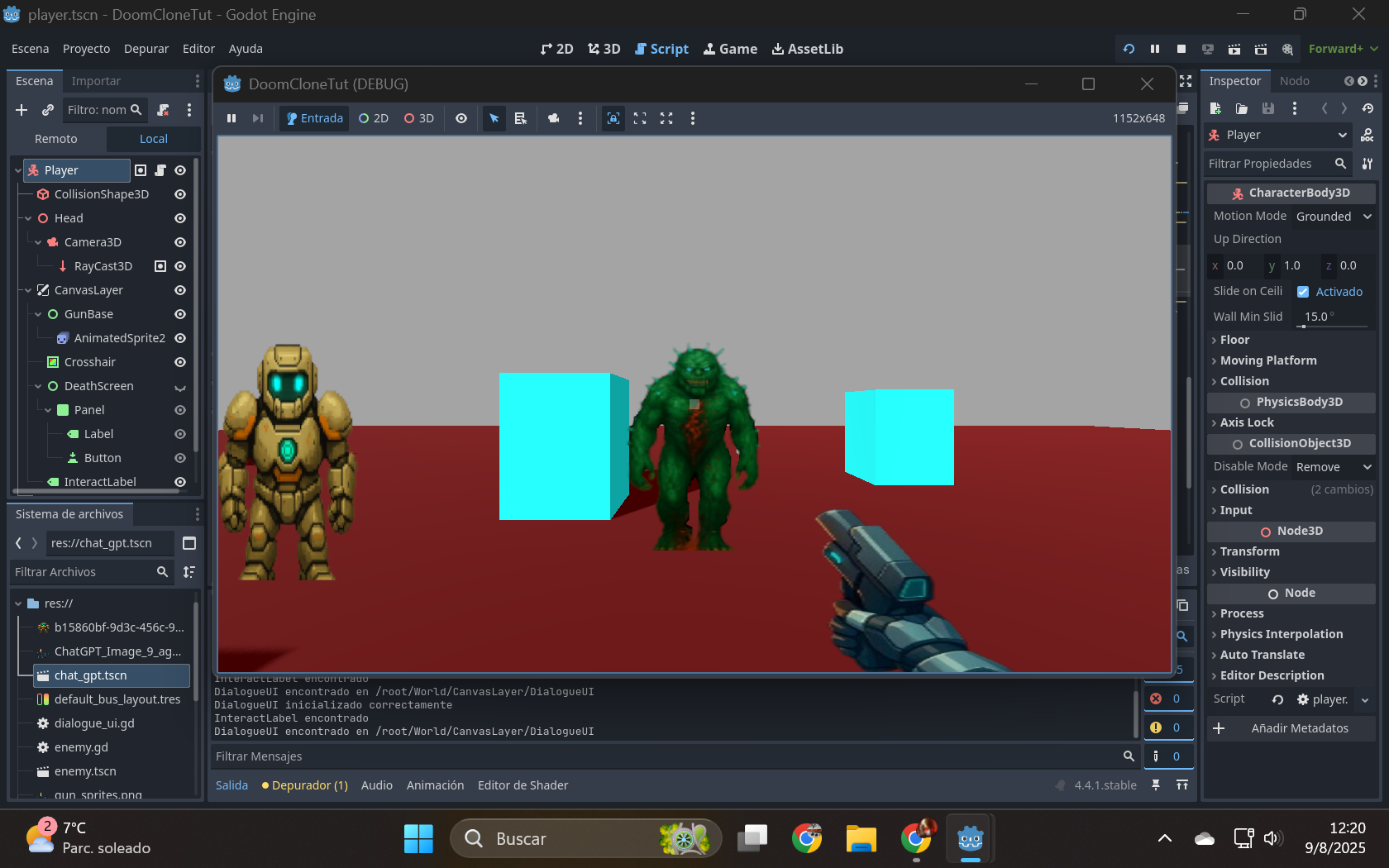Open property filter settings icon in Inspector
This screenshot has height=868, width=1389.
pos(1368,164)
